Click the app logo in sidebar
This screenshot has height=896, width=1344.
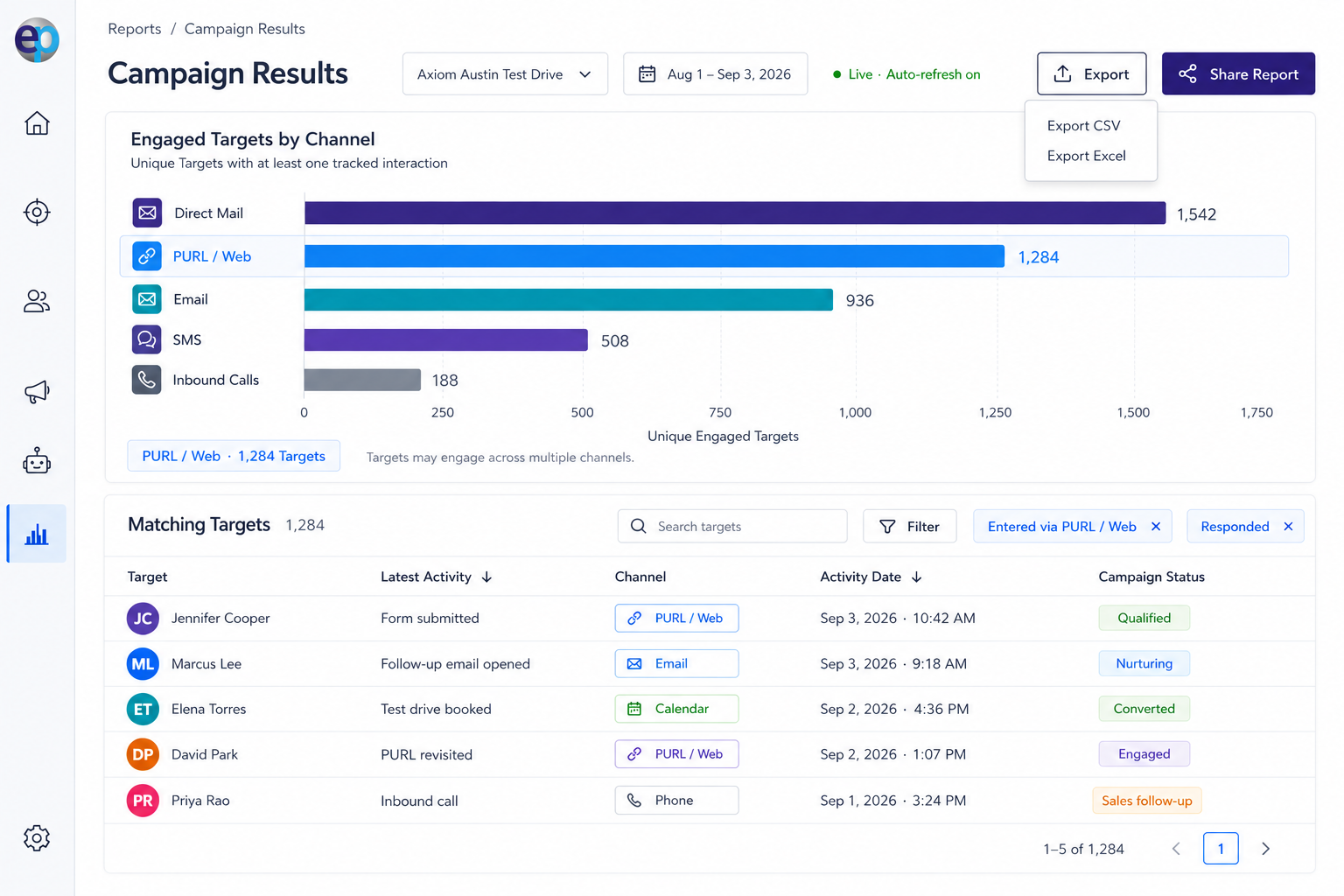[x=37, y=39]
